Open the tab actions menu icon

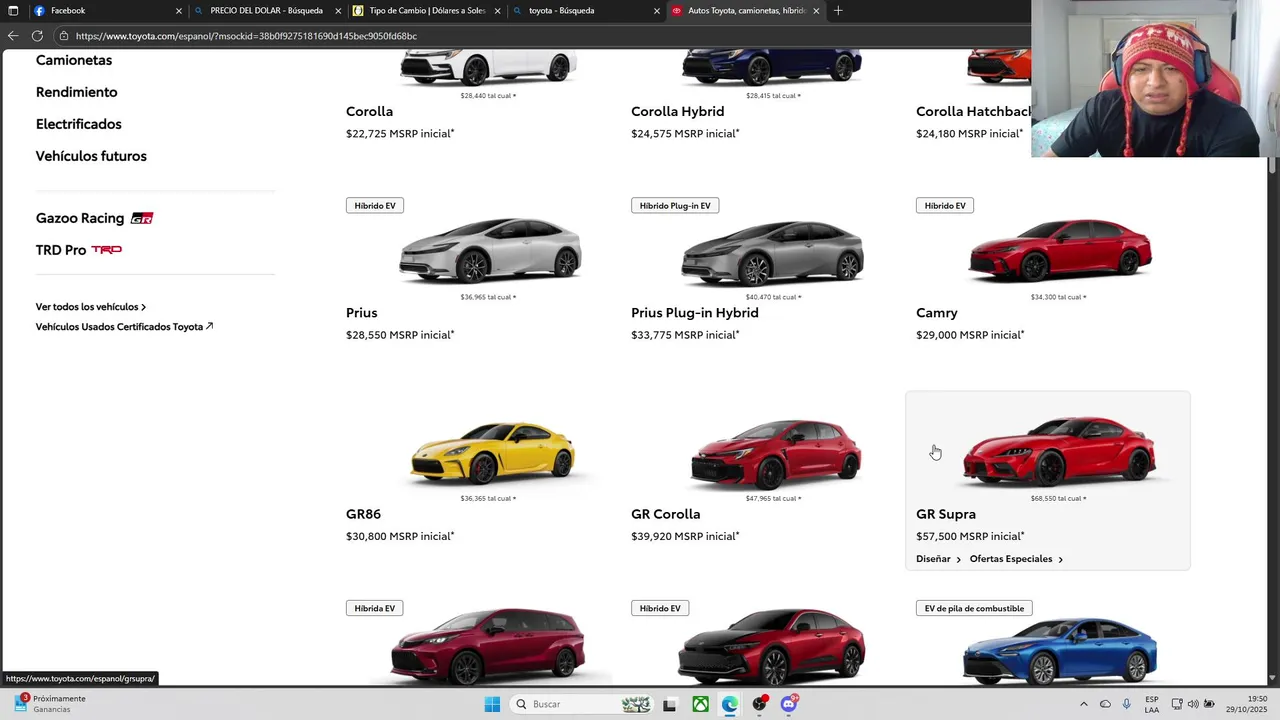pos(13,11)
